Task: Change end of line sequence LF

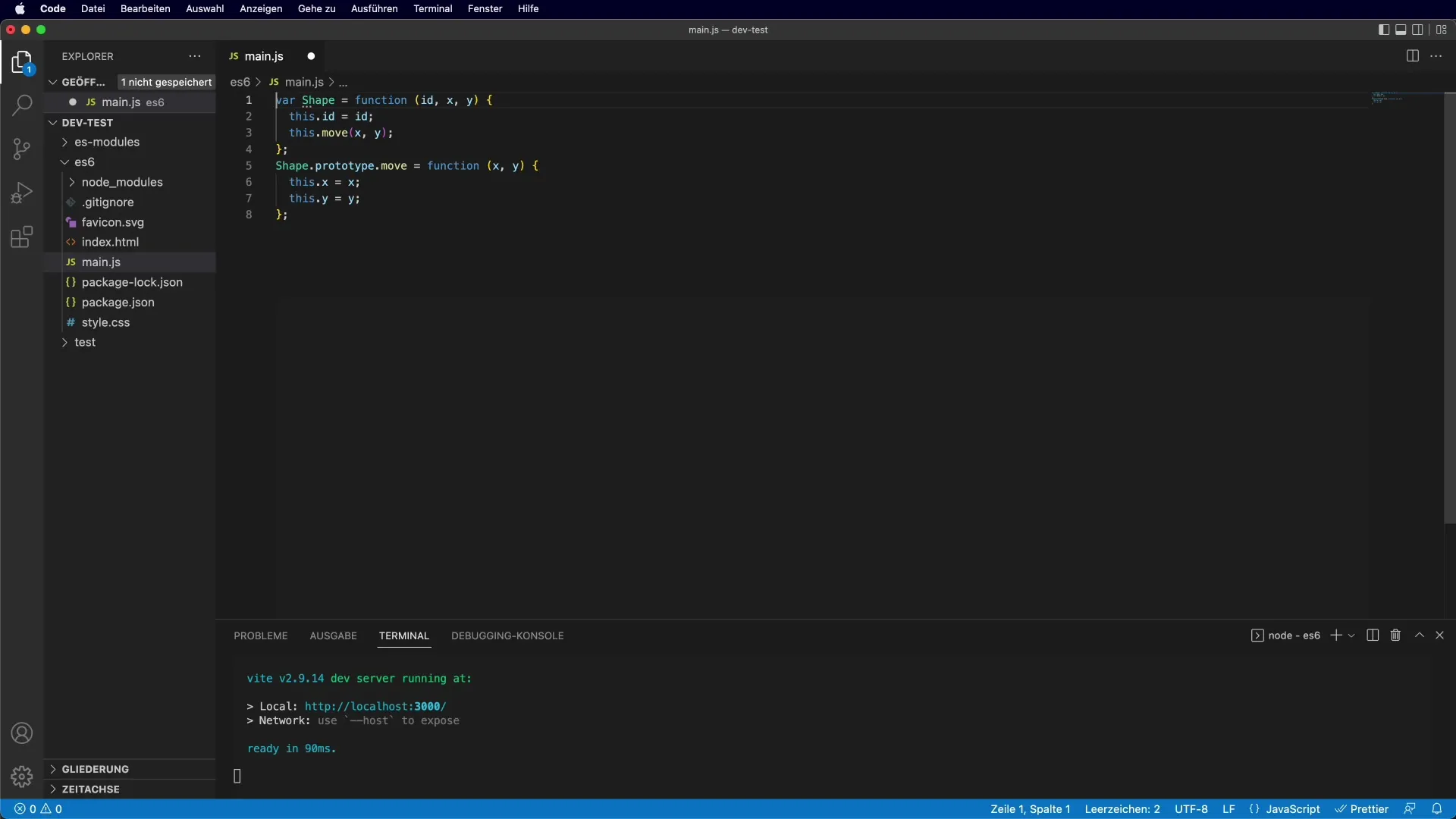Action: [1228, 809]
